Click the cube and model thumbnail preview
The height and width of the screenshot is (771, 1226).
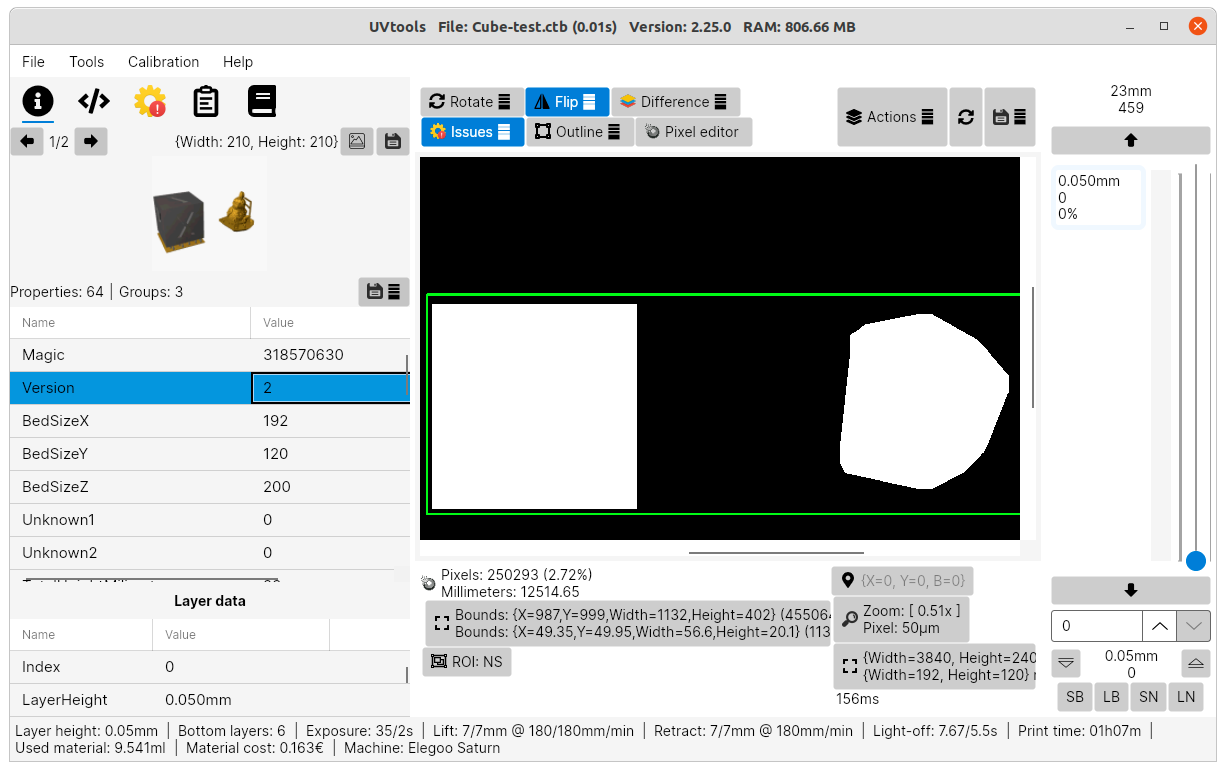tap(209, 215)
